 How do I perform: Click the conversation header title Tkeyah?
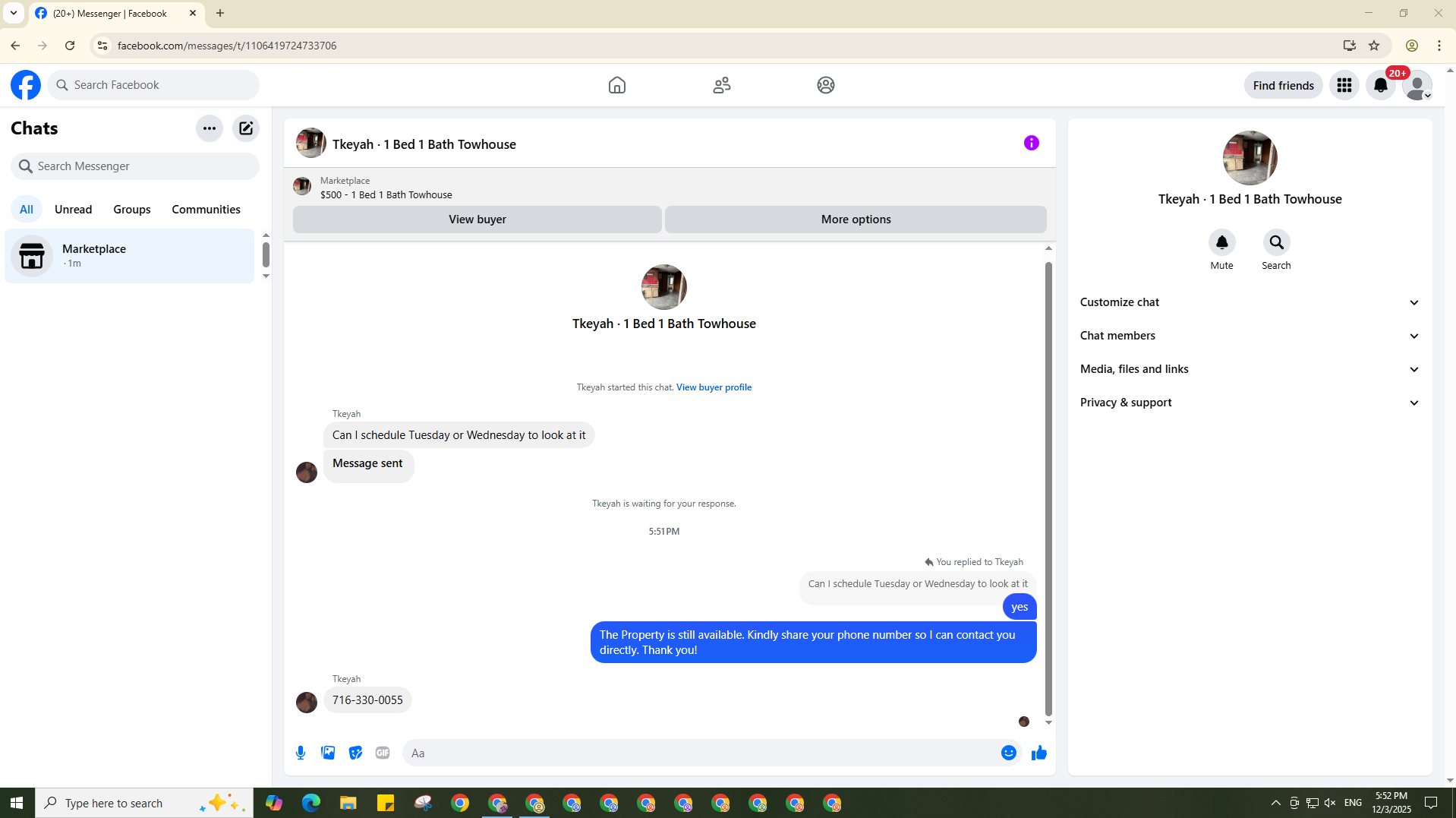tap(424, 144)
